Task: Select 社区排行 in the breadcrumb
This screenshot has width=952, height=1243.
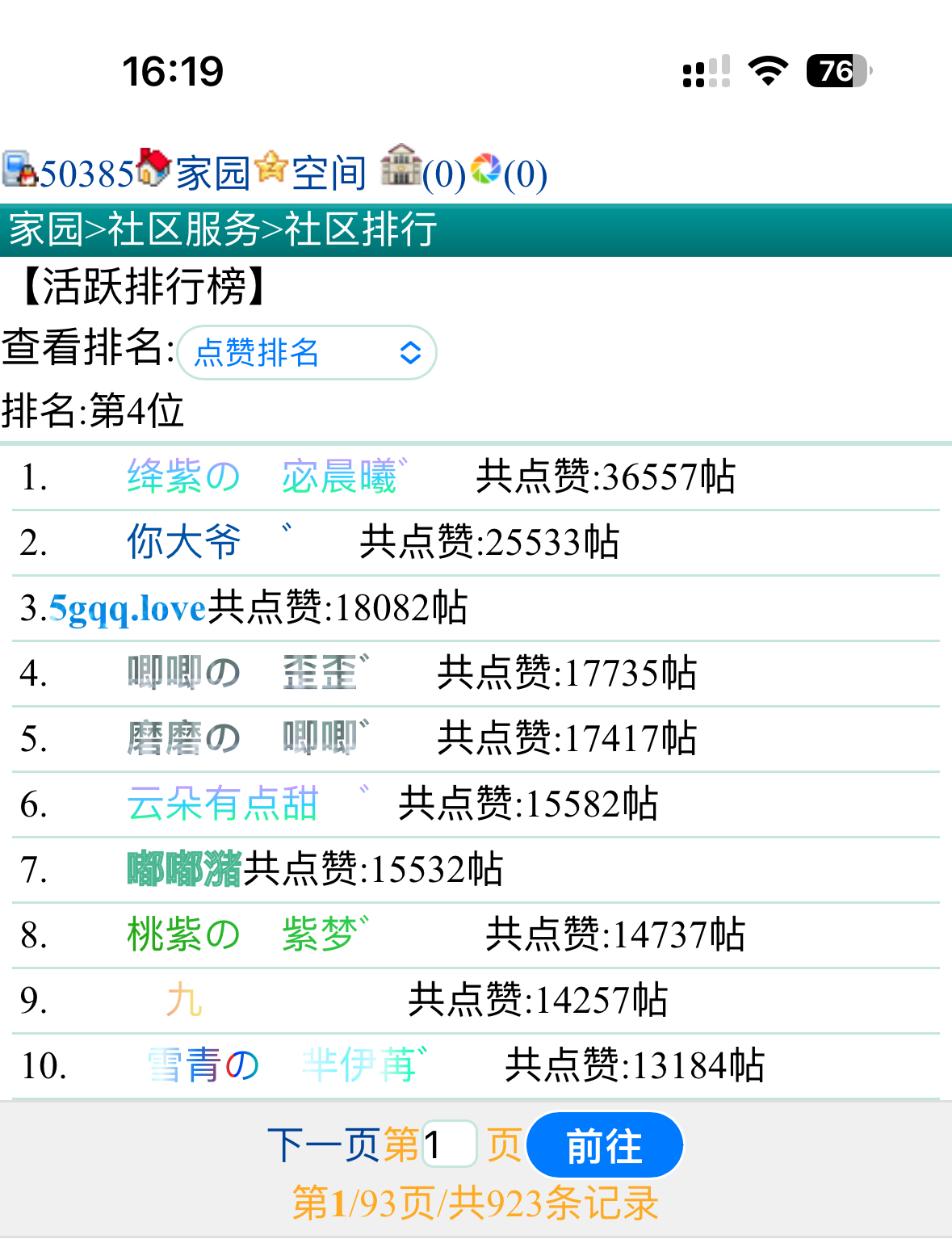Action: coord(360,229)
